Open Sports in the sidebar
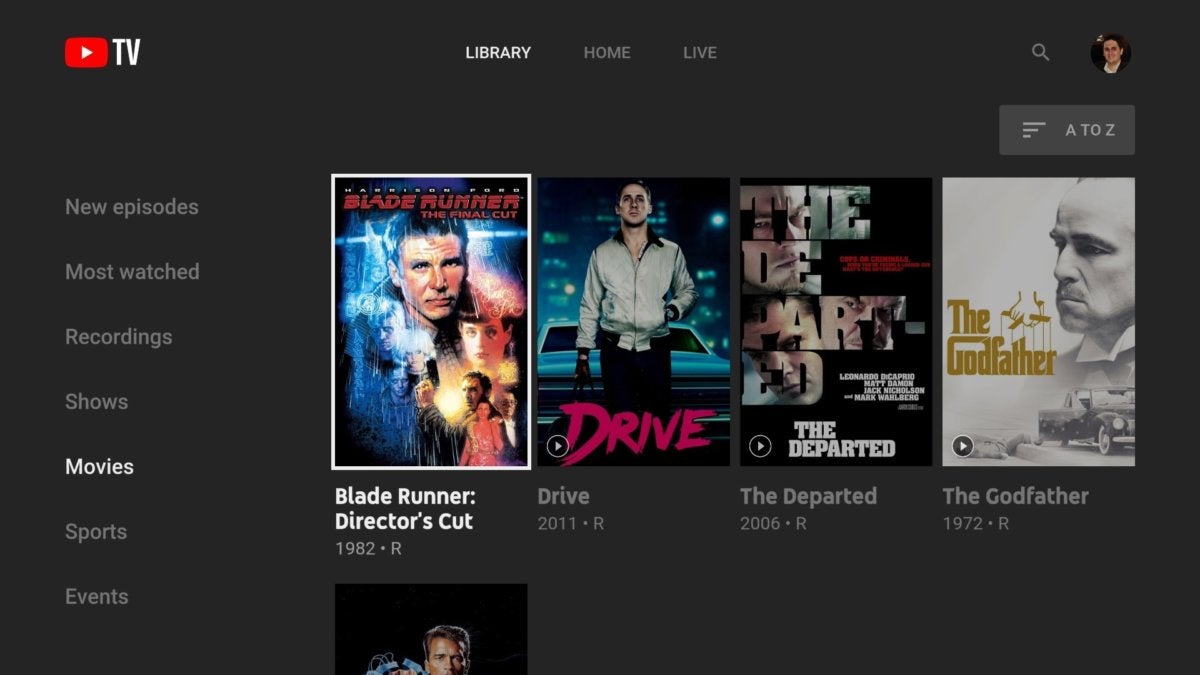This screenshot has height=675, width=1200. [96, 532]
